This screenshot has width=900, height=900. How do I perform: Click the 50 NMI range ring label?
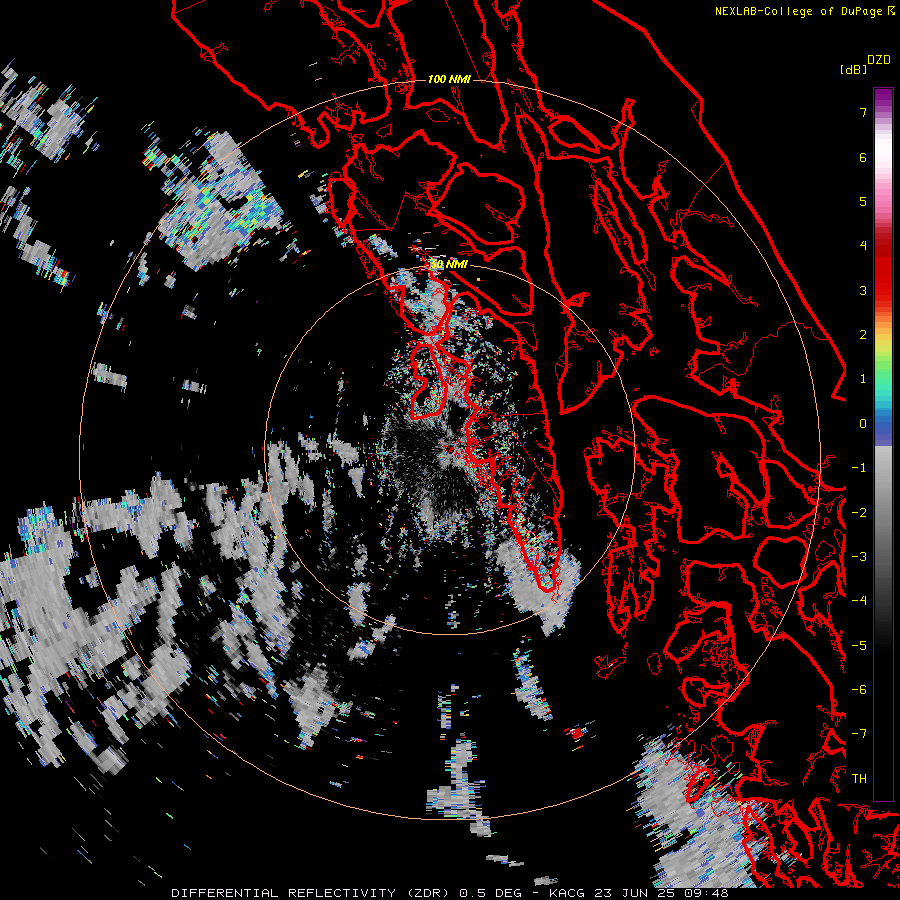449,265
